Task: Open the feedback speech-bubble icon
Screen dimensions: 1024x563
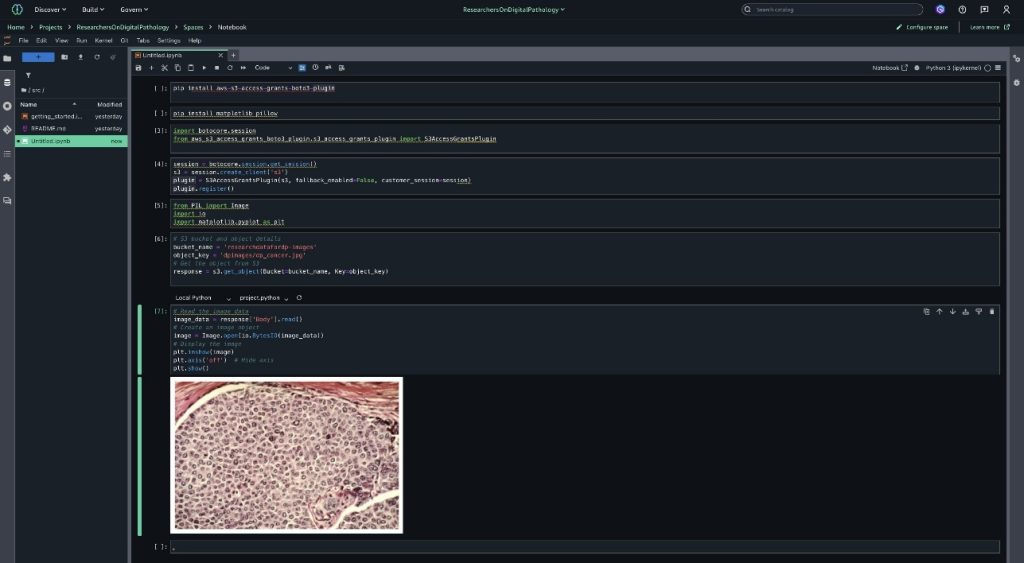Action: [984, 10]
